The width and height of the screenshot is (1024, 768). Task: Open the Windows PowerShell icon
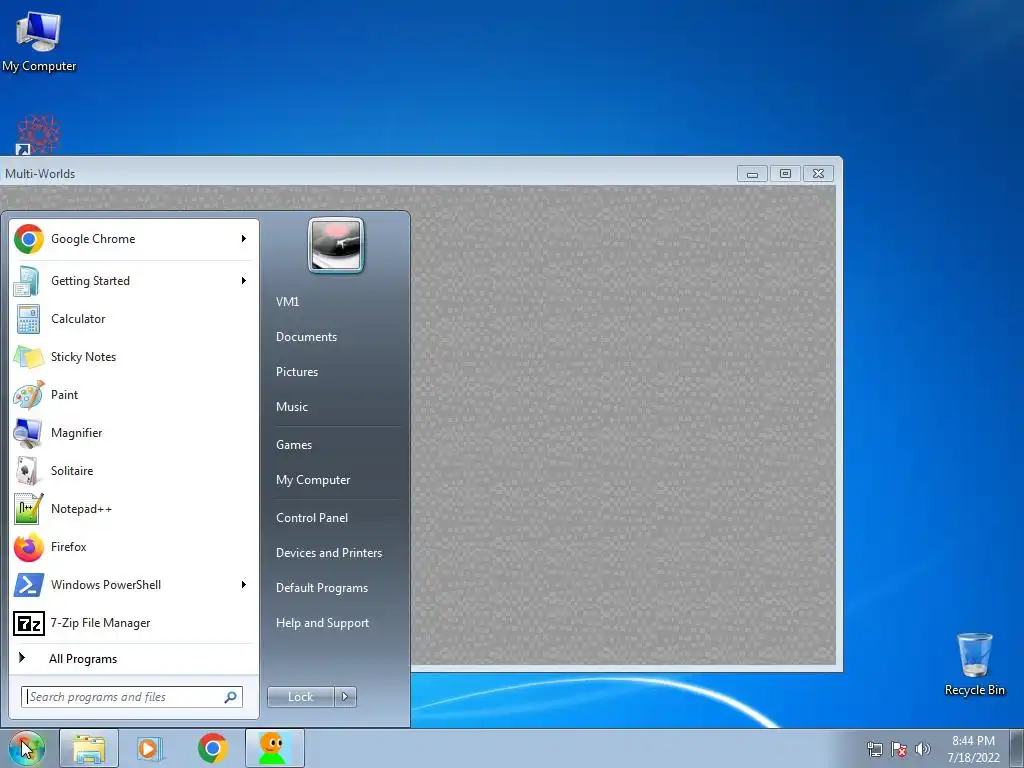pos(28,584)
